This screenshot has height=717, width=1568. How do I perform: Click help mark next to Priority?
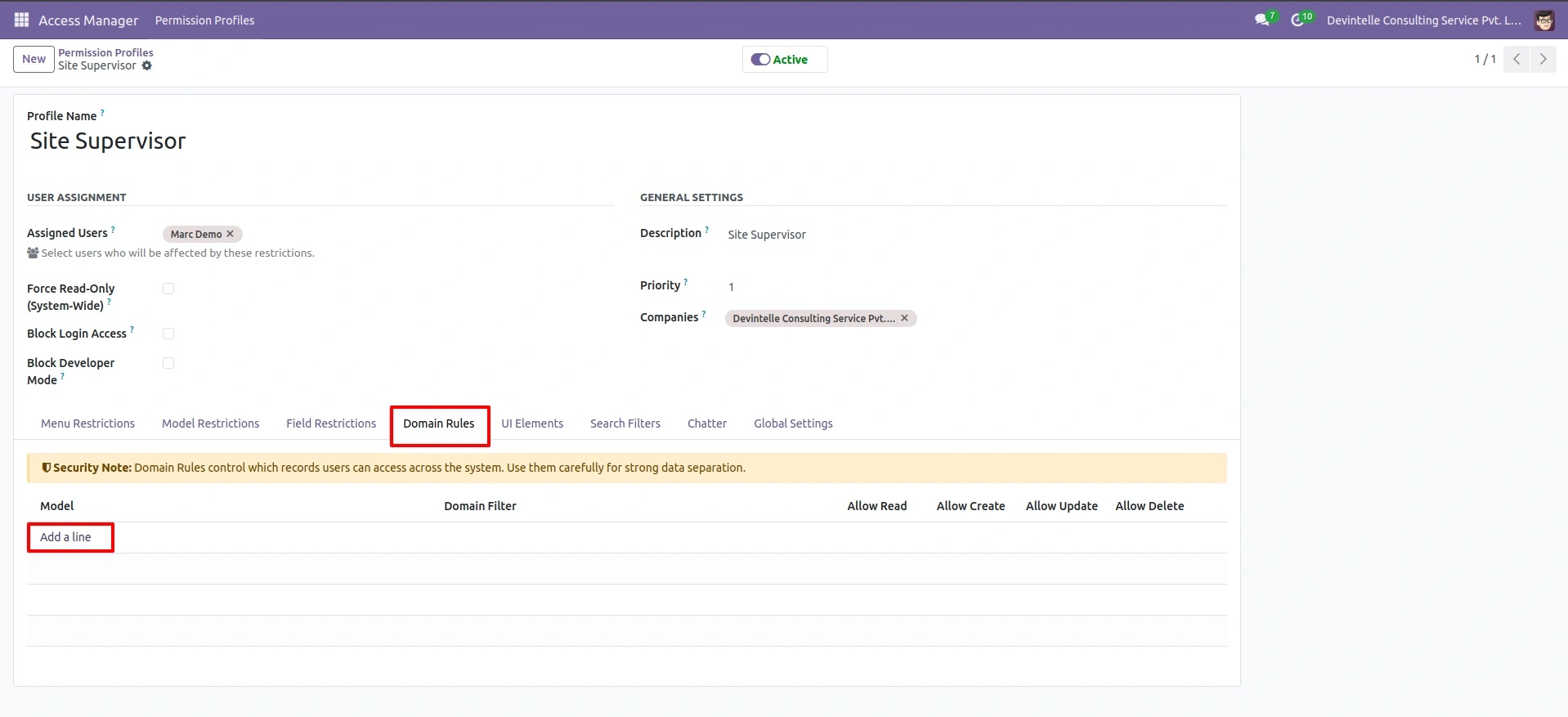686,282
